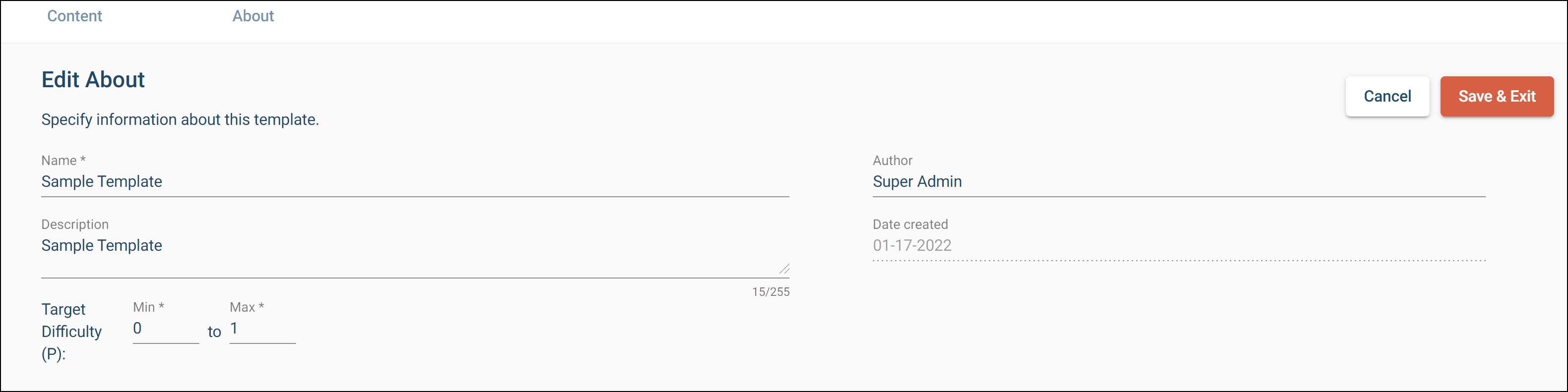Open the About tab
The width and height of the screenshot is (1568, 392).
(x=253, y=16)
